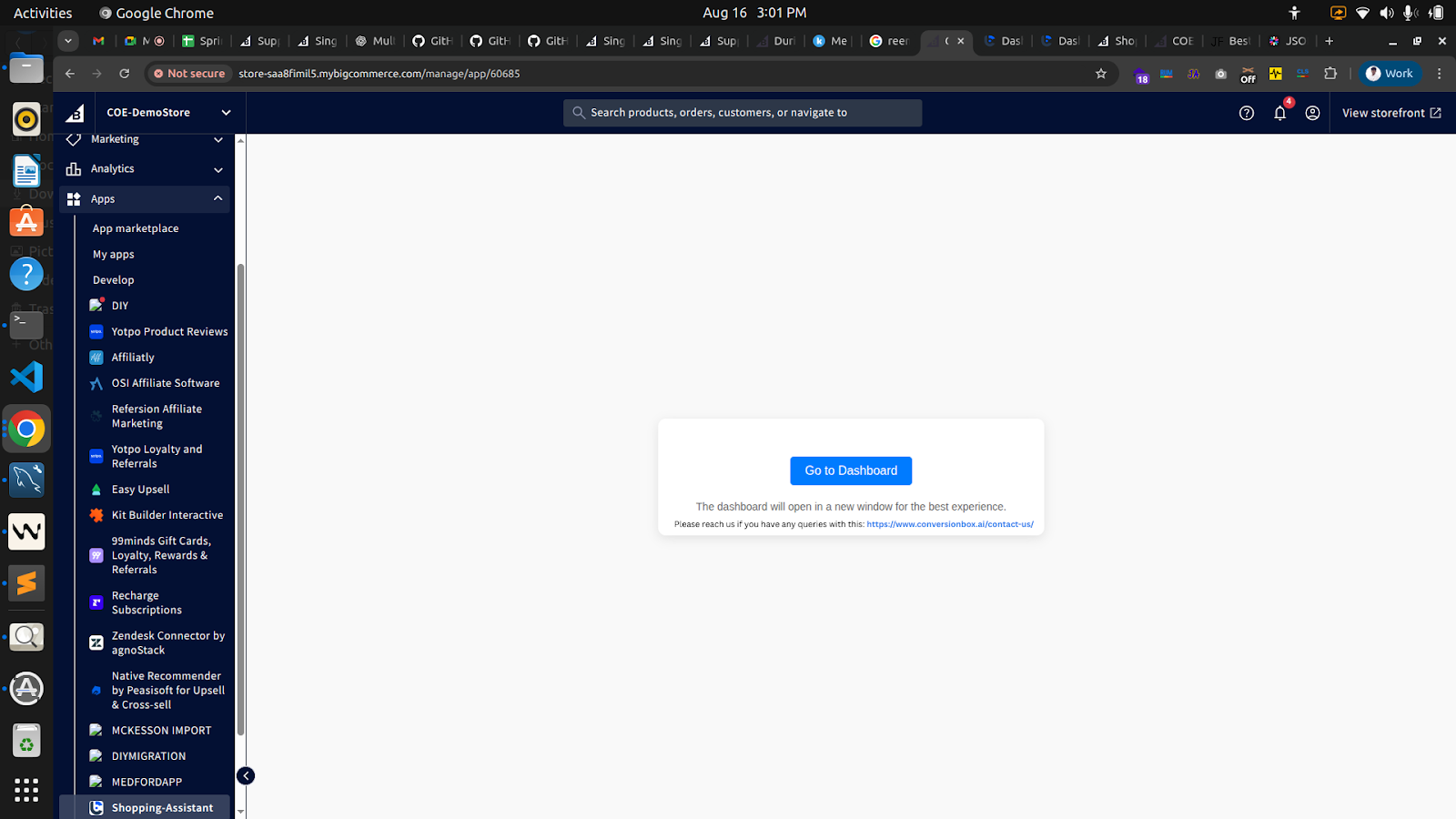Open the help question mark icon
The height and width of the screenshot is (819, 1456).
1247,113
